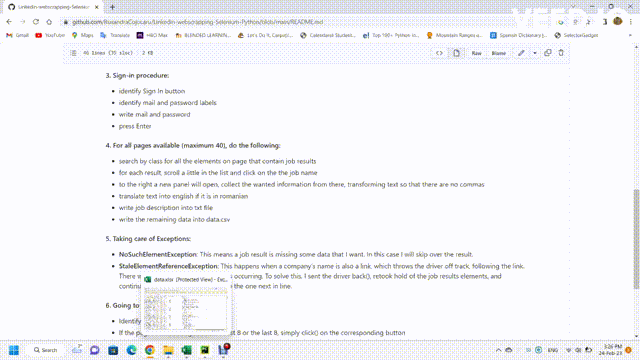The width and height of the screenshot is (640, 360).
Task: Open the browser home page
Action: point(49,22)
